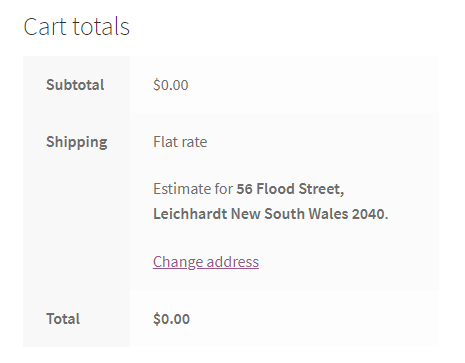Click the Flat rate shipping method
This screenshot has height=363, width=465.
point(180,142)
